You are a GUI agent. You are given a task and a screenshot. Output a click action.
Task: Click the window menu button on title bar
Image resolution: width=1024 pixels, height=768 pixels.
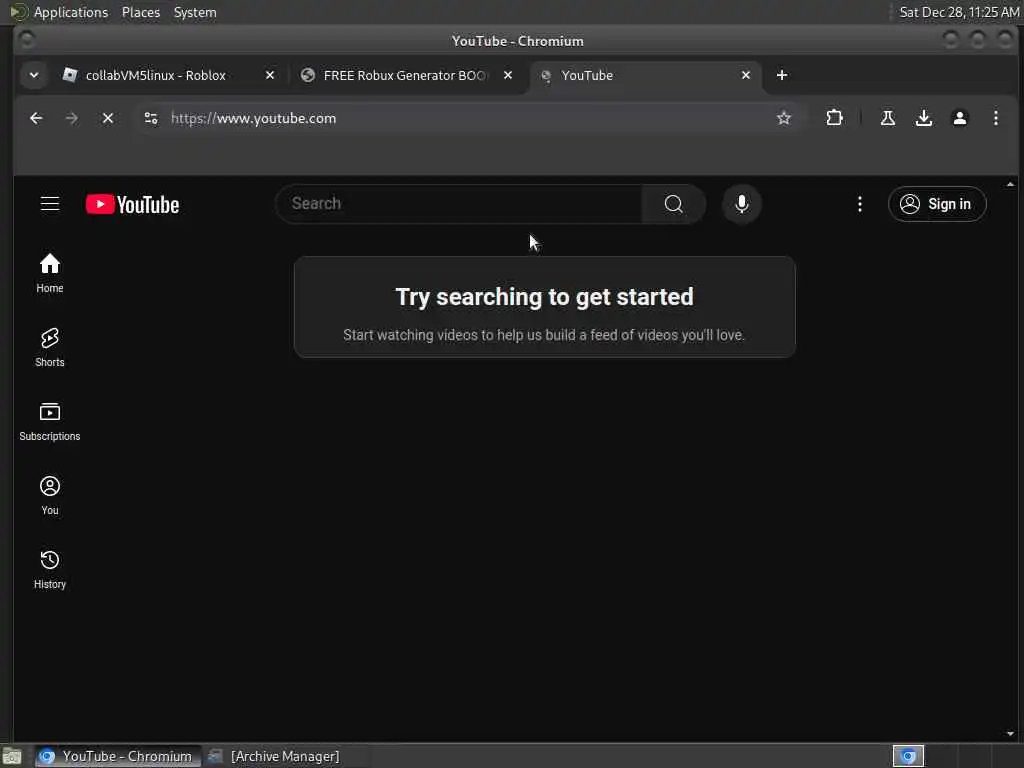[27, 40]
